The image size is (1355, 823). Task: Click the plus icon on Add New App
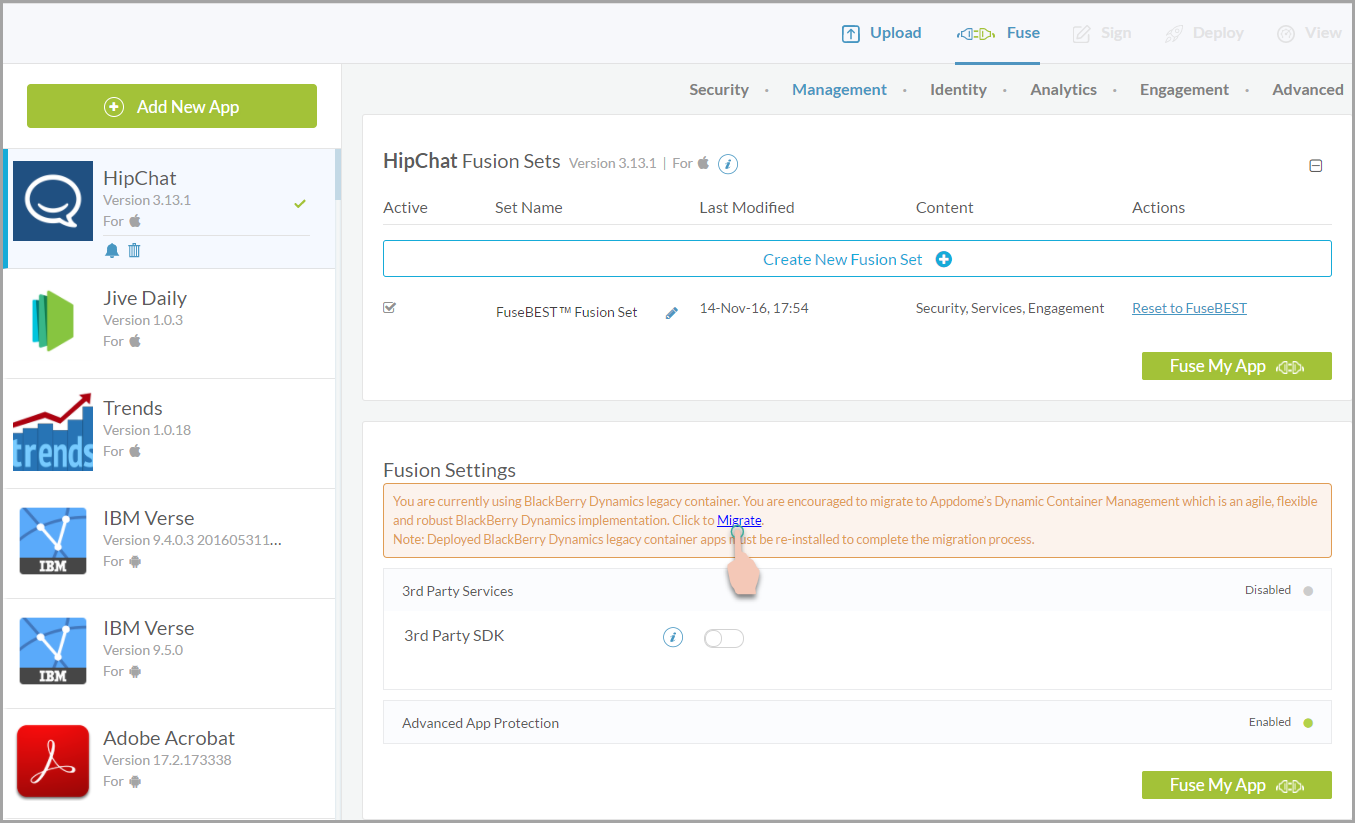coord(114,107)
